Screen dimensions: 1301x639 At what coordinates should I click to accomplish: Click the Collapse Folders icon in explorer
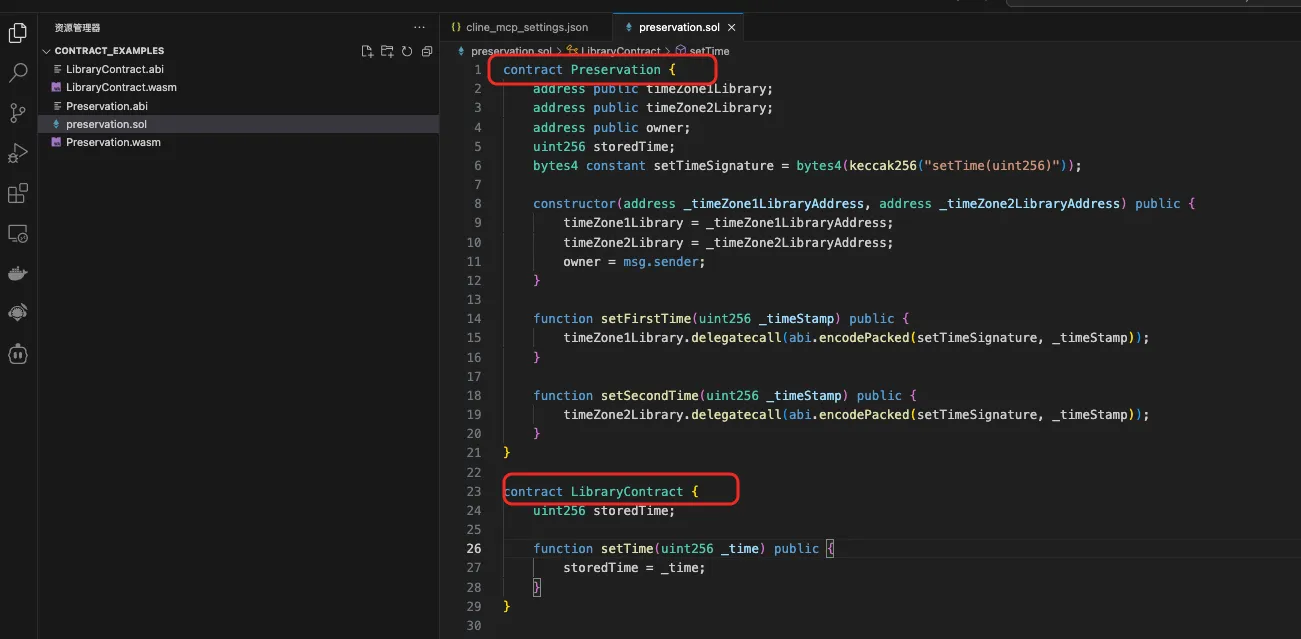427,51
